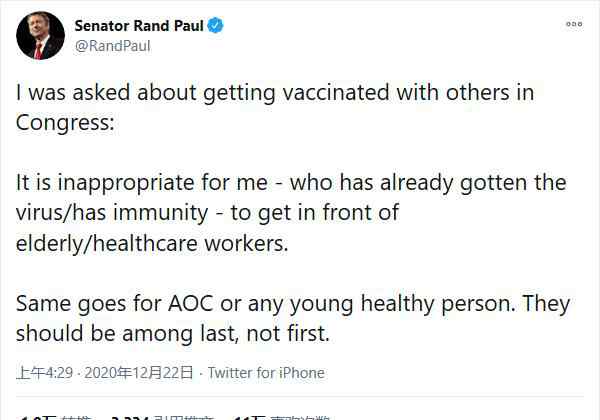This screenshot has height=420, width=600.
Task: Click the 'I was asked about getting vaccinated' line
Action: click(275, 93)
